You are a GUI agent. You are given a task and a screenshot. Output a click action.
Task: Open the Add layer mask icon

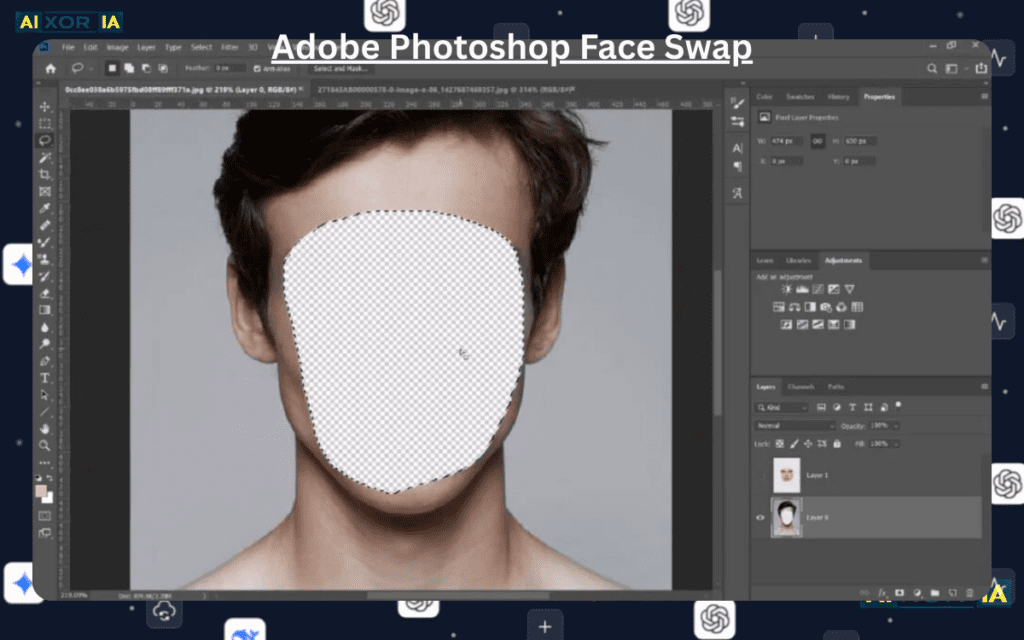click(898, 592)
